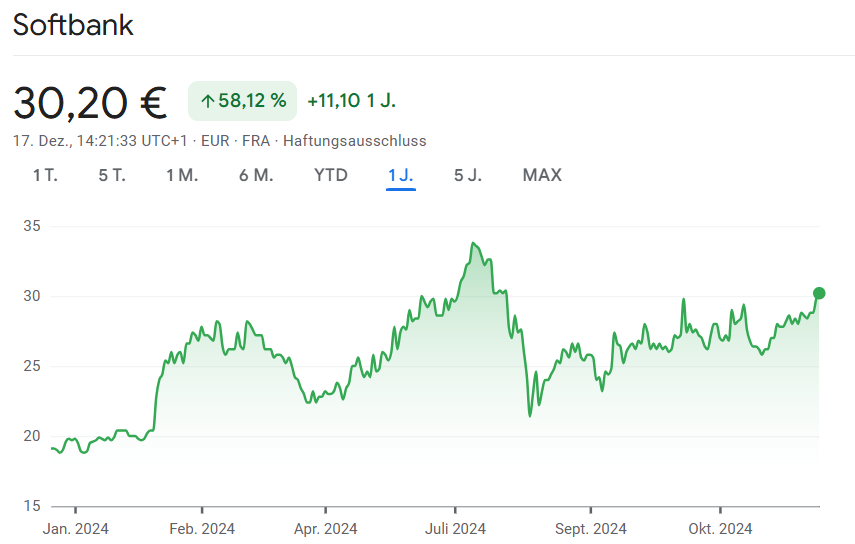Click the +11,10 1 J. change text

[352, 101]
